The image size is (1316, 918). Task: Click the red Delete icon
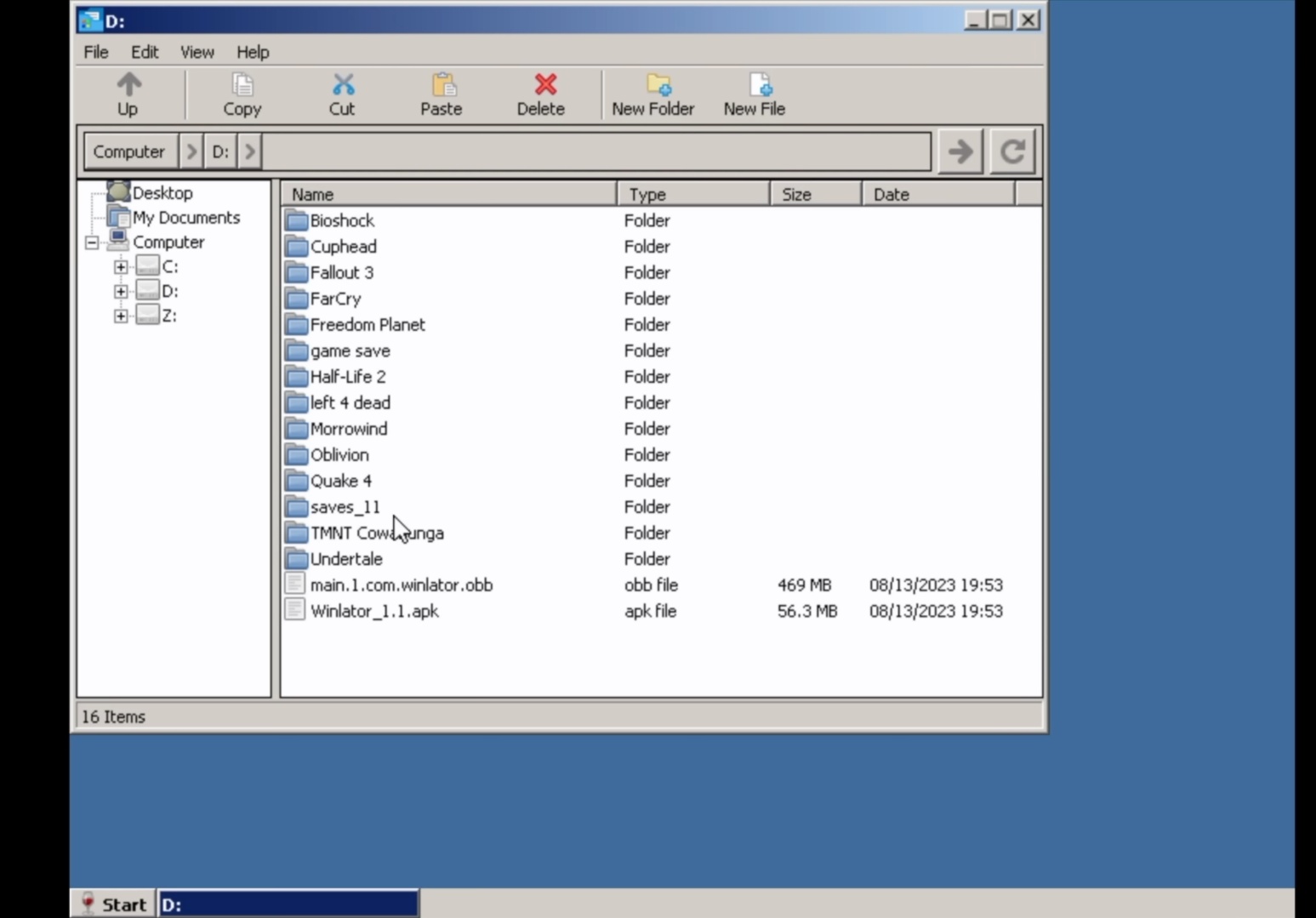[x=544, y=85]
